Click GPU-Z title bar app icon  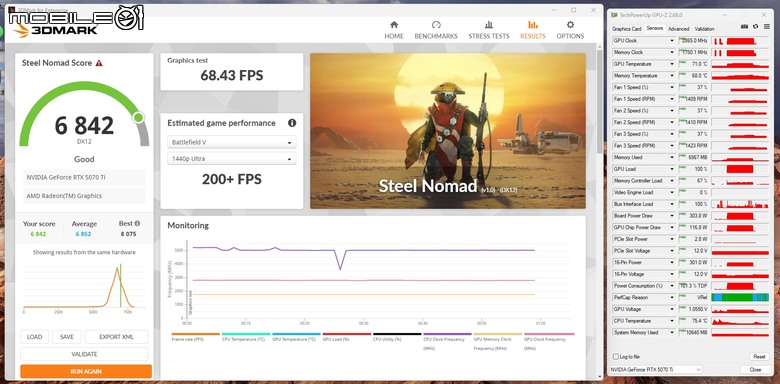(614, 15)
